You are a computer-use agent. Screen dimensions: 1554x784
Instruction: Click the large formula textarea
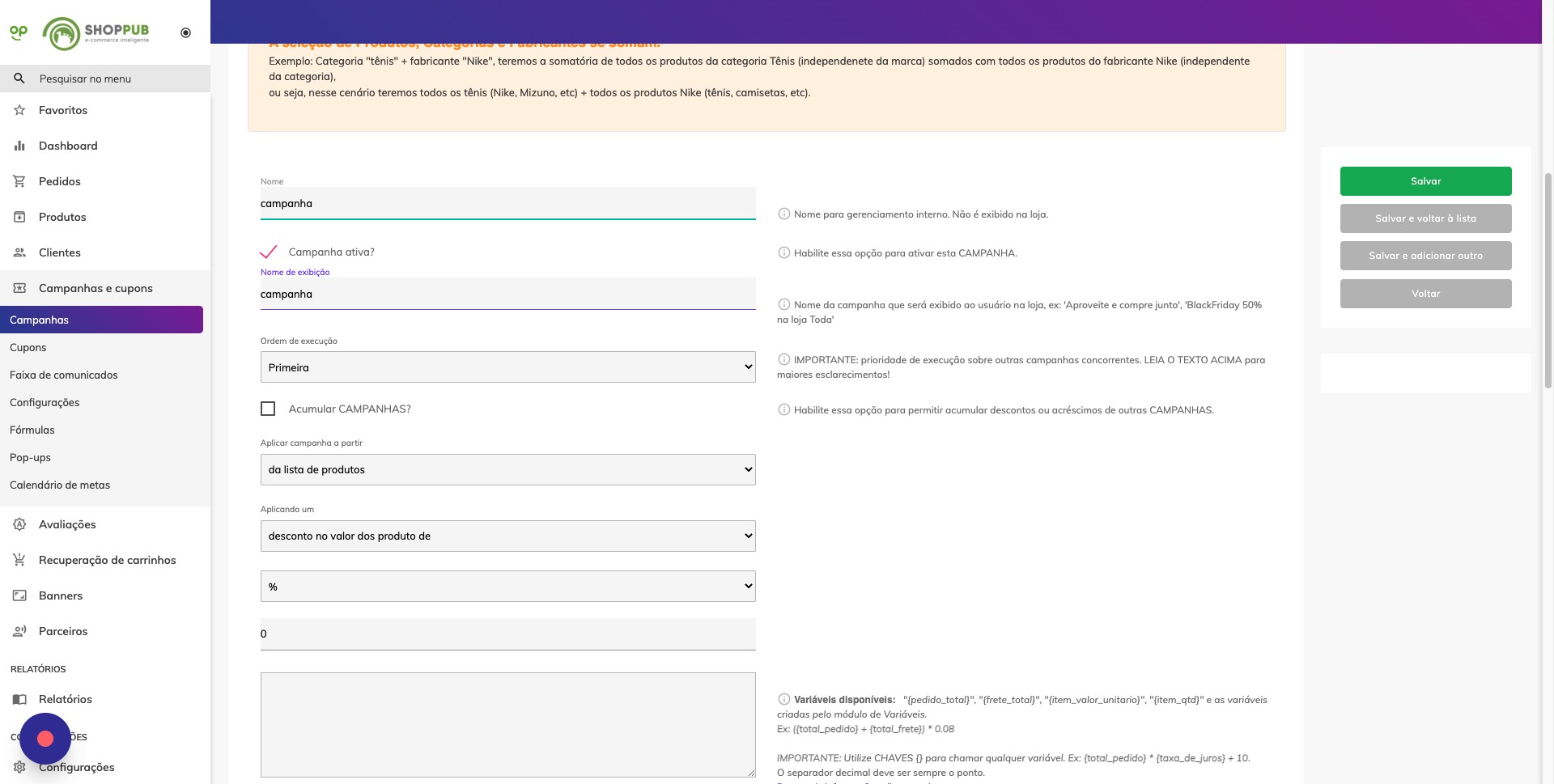click(507, 725)
